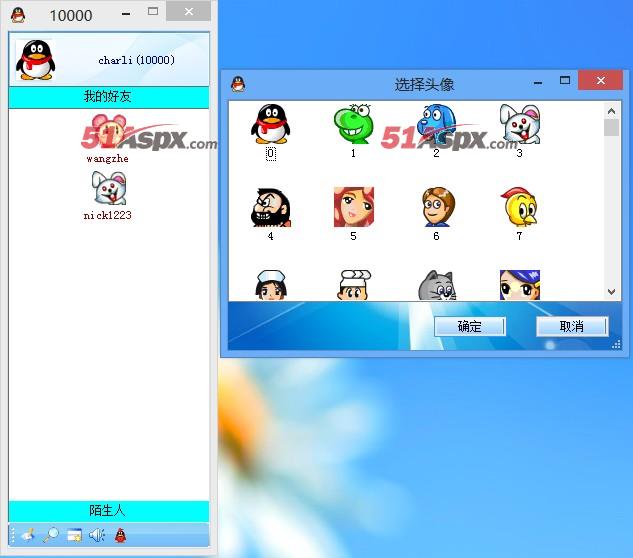This screenshot has height=558, width=633.
Task: Maximize the 选择头像 dialog
Action: [x=565, y=80]
